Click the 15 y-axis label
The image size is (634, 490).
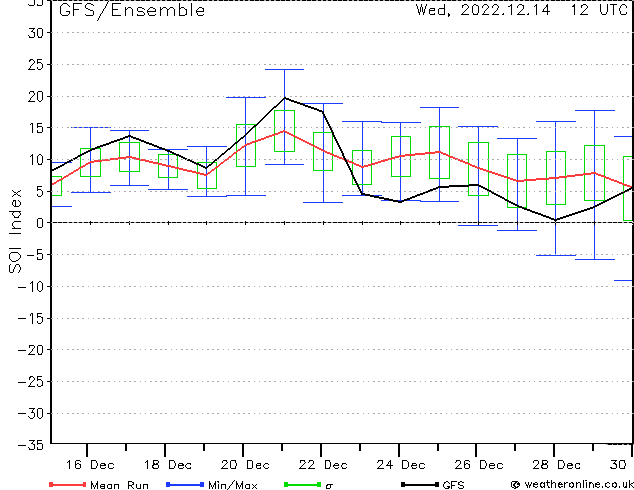[35, 128]
